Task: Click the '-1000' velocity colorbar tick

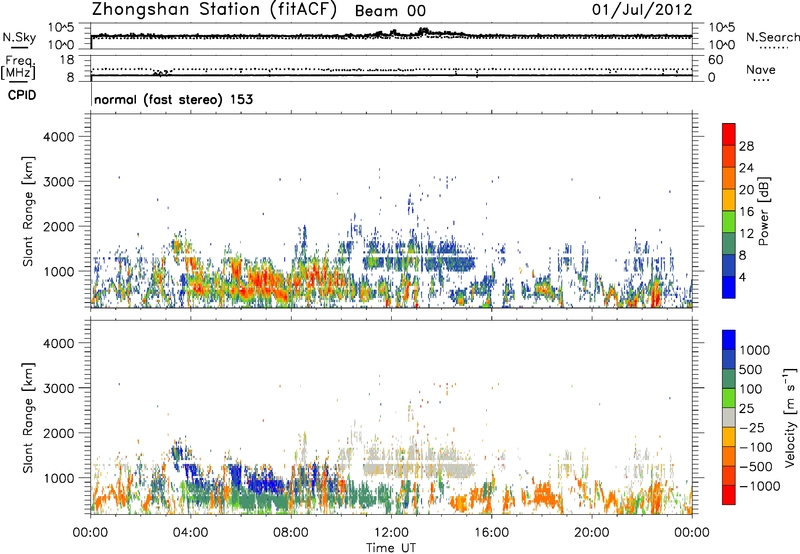Action: tap(760, 486)
